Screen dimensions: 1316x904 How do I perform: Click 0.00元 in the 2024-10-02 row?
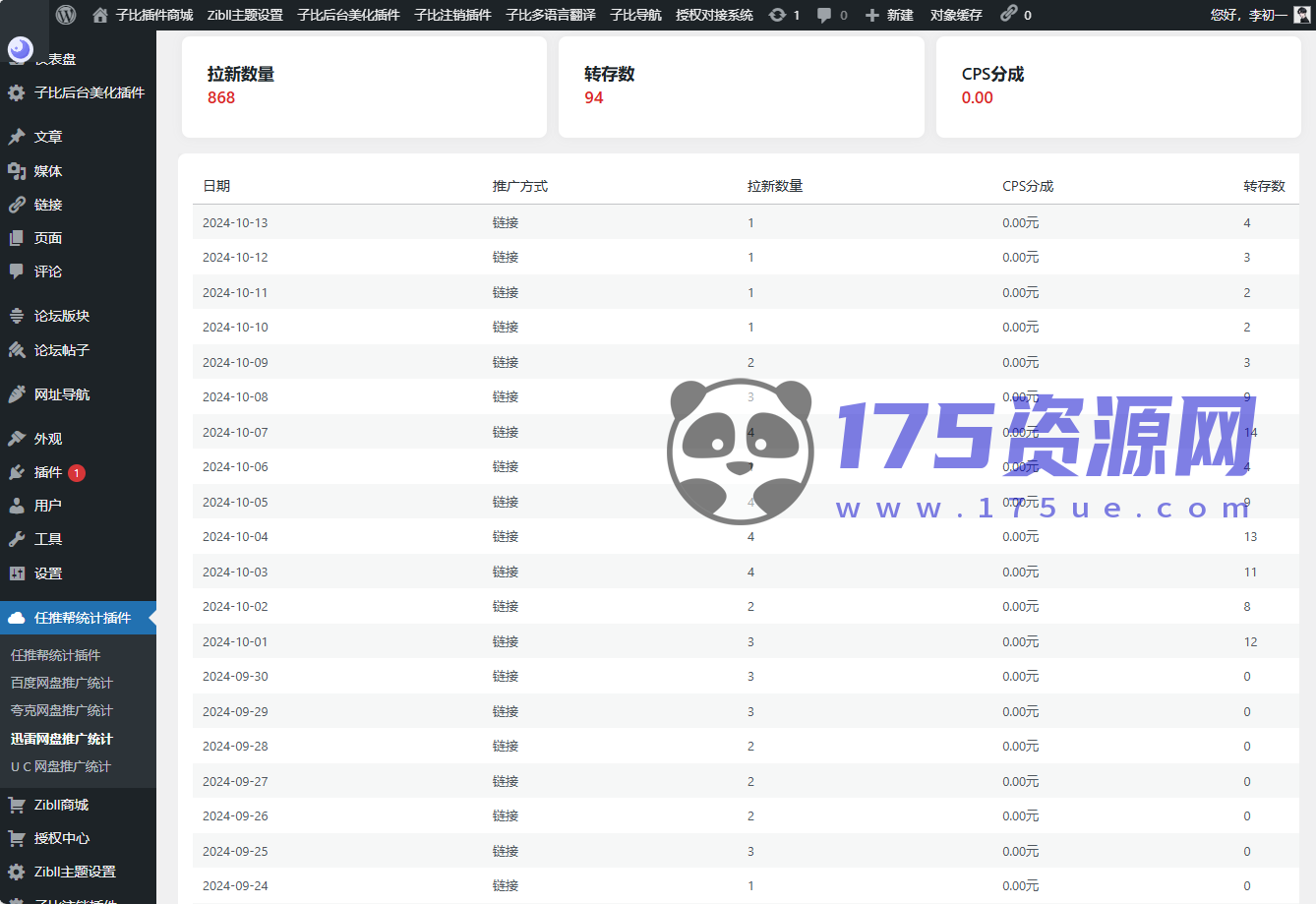pos(1021,607)
